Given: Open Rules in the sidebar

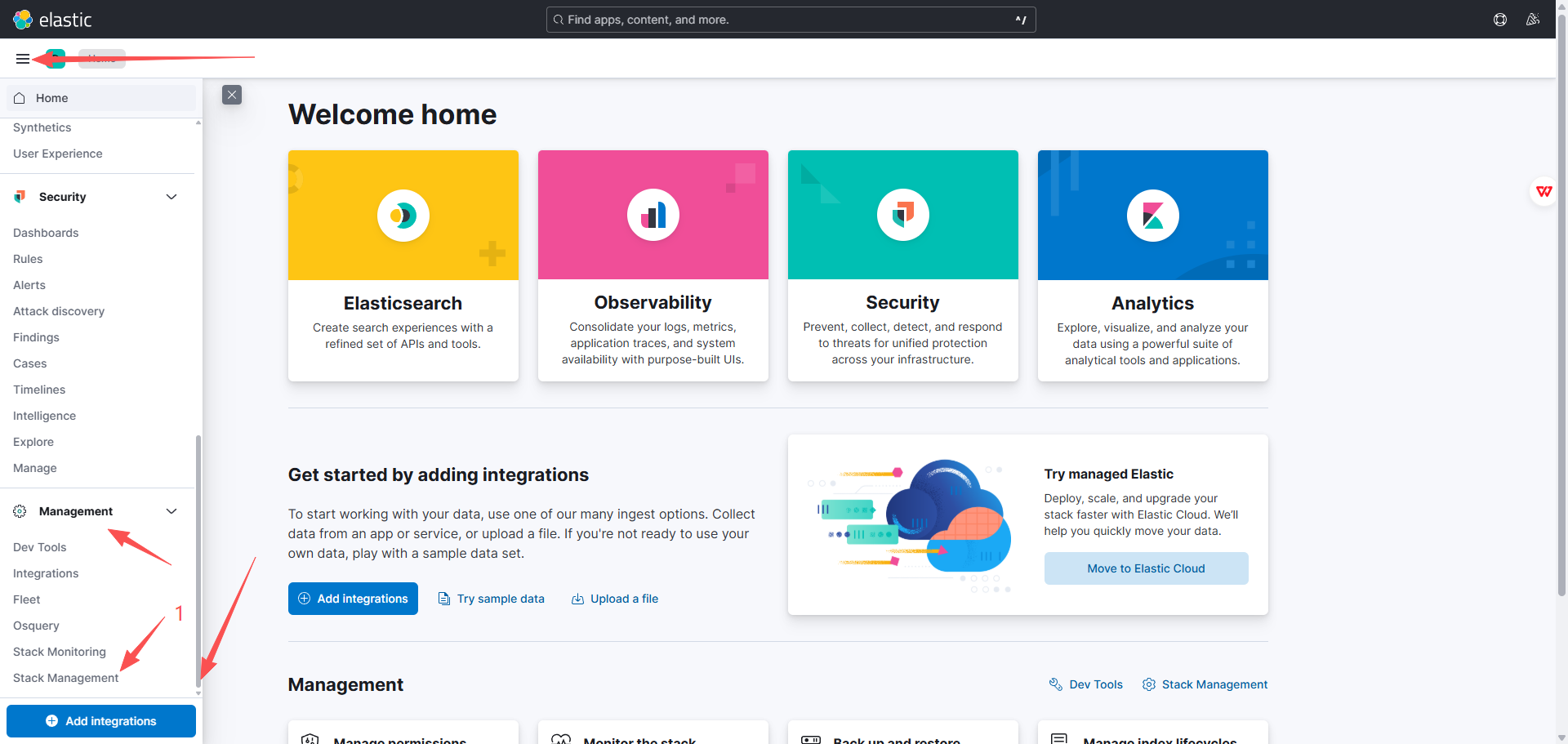Looking at the screenshot, I should tap(28, 259).
